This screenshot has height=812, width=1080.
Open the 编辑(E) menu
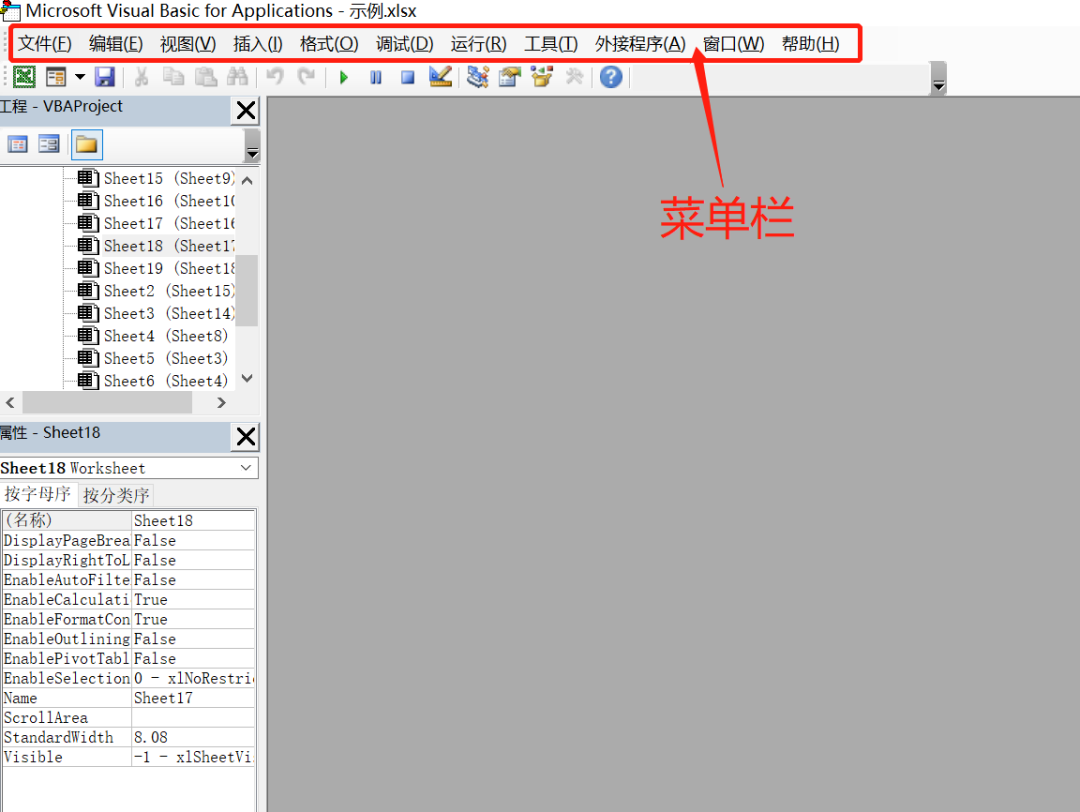coord(116,44)
